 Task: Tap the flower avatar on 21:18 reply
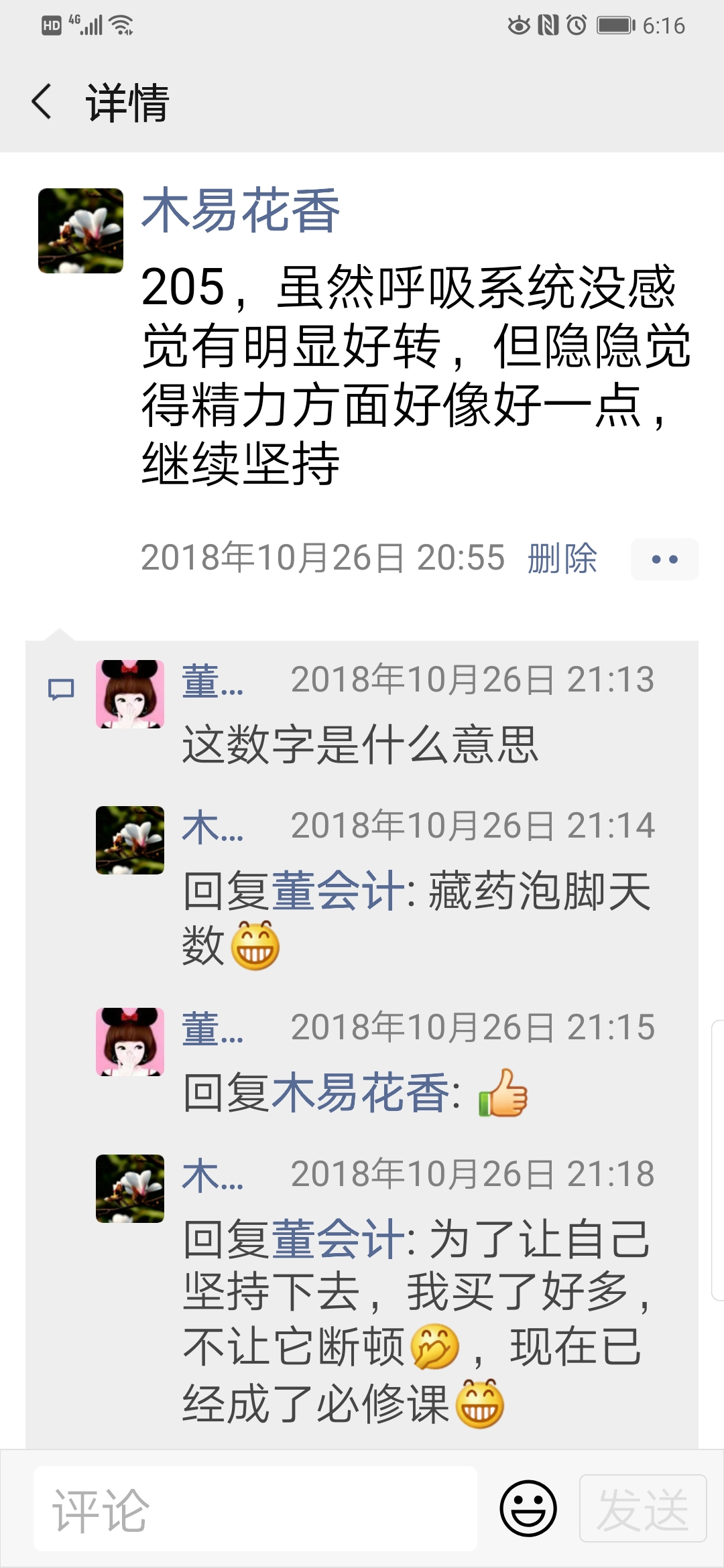tap(130, 1189)
